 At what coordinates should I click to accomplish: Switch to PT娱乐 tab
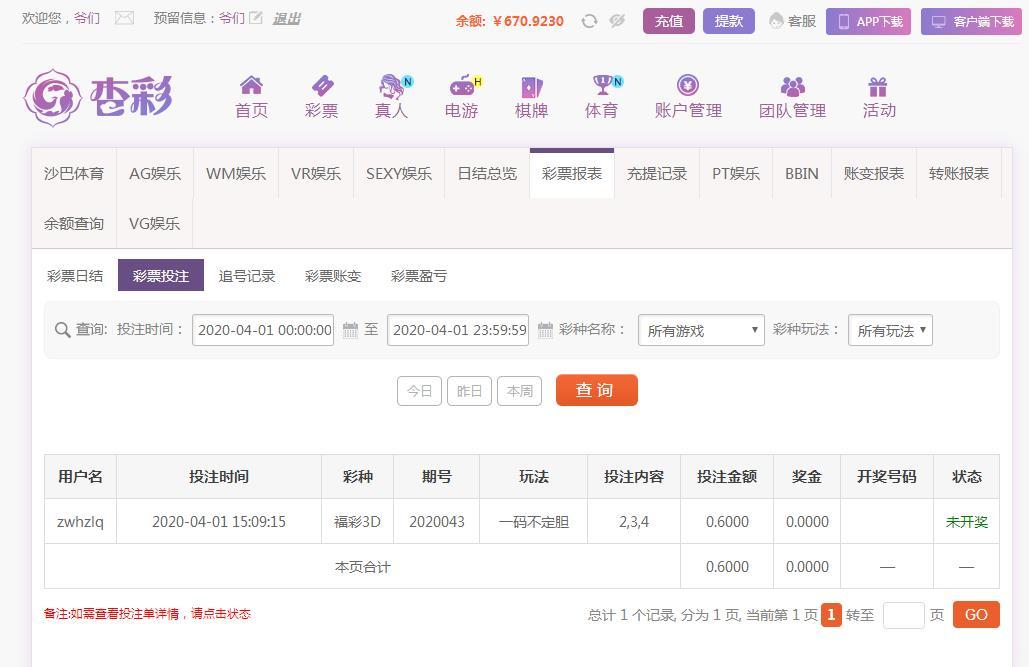point(736,173)
